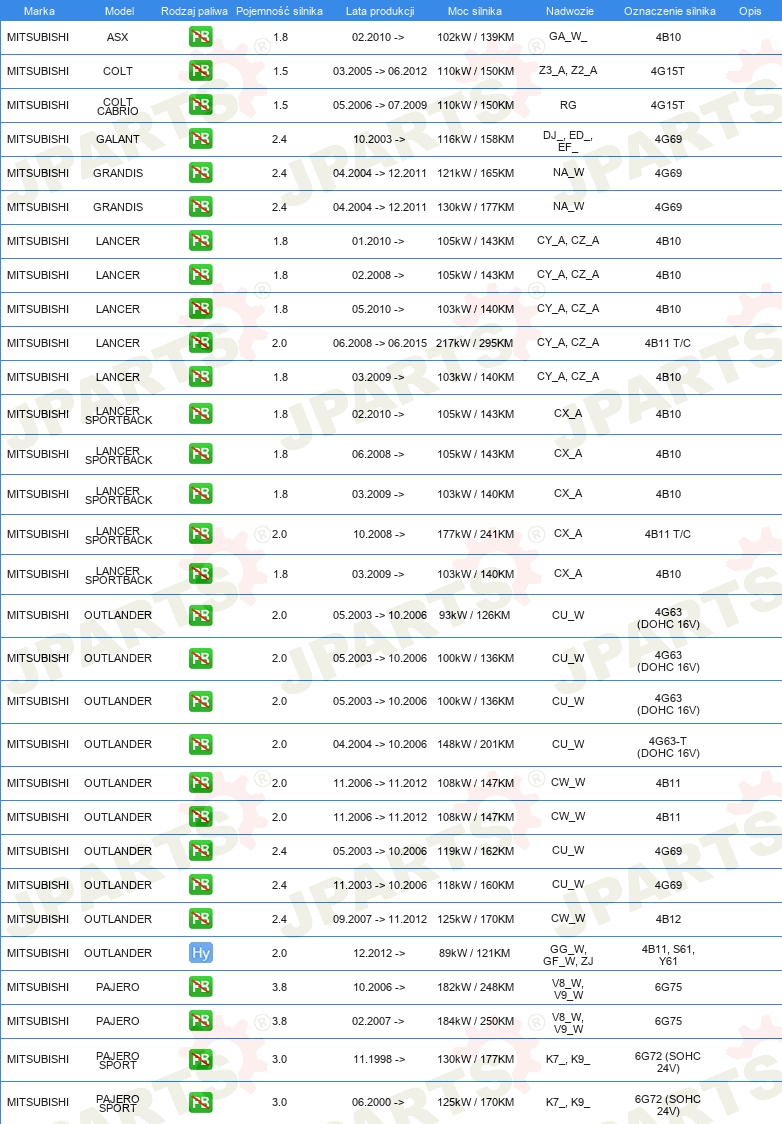The height and width of the screenshot is (1124, 782).
Task: Click the engine codes 4B11, S61, Y61
Action: point(668,955)
